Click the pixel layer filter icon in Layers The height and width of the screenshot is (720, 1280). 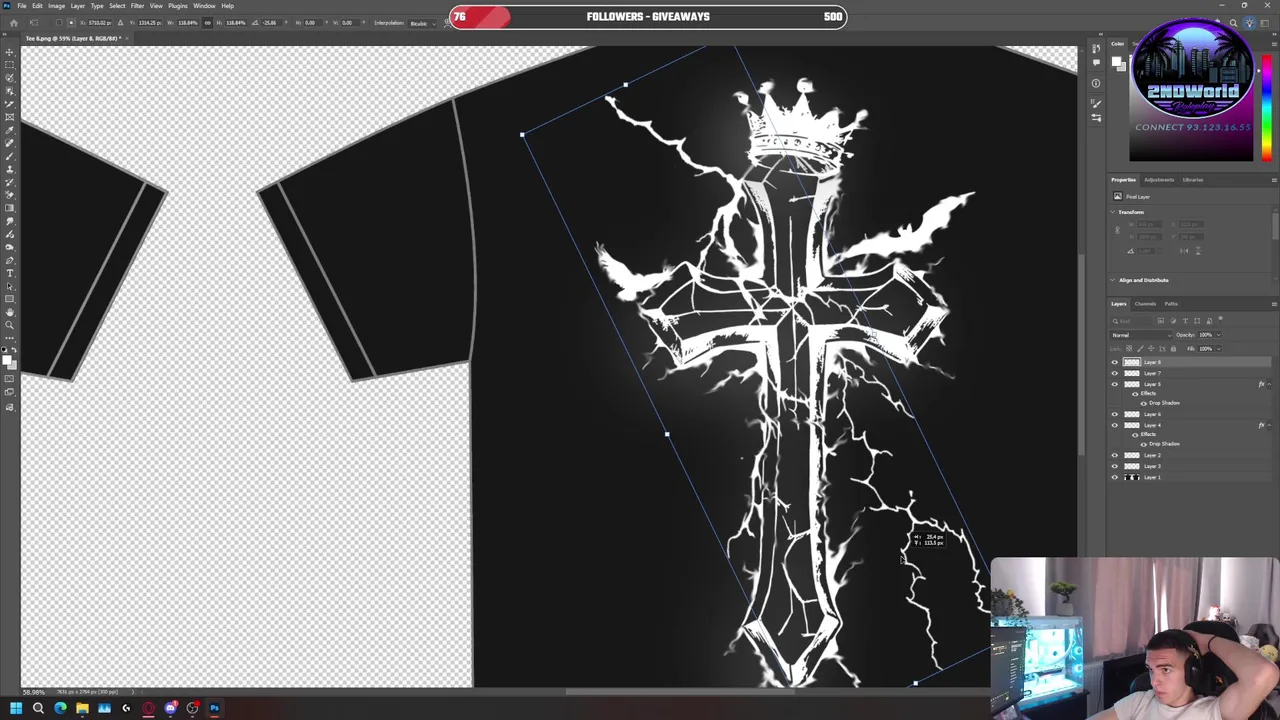pyautogui.click(x=1161, y=321)
